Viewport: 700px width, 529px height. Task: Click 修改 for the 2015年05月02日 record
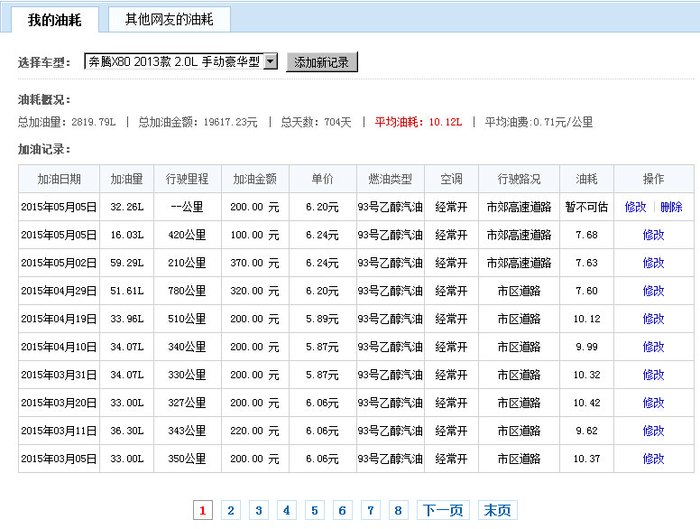653,263
